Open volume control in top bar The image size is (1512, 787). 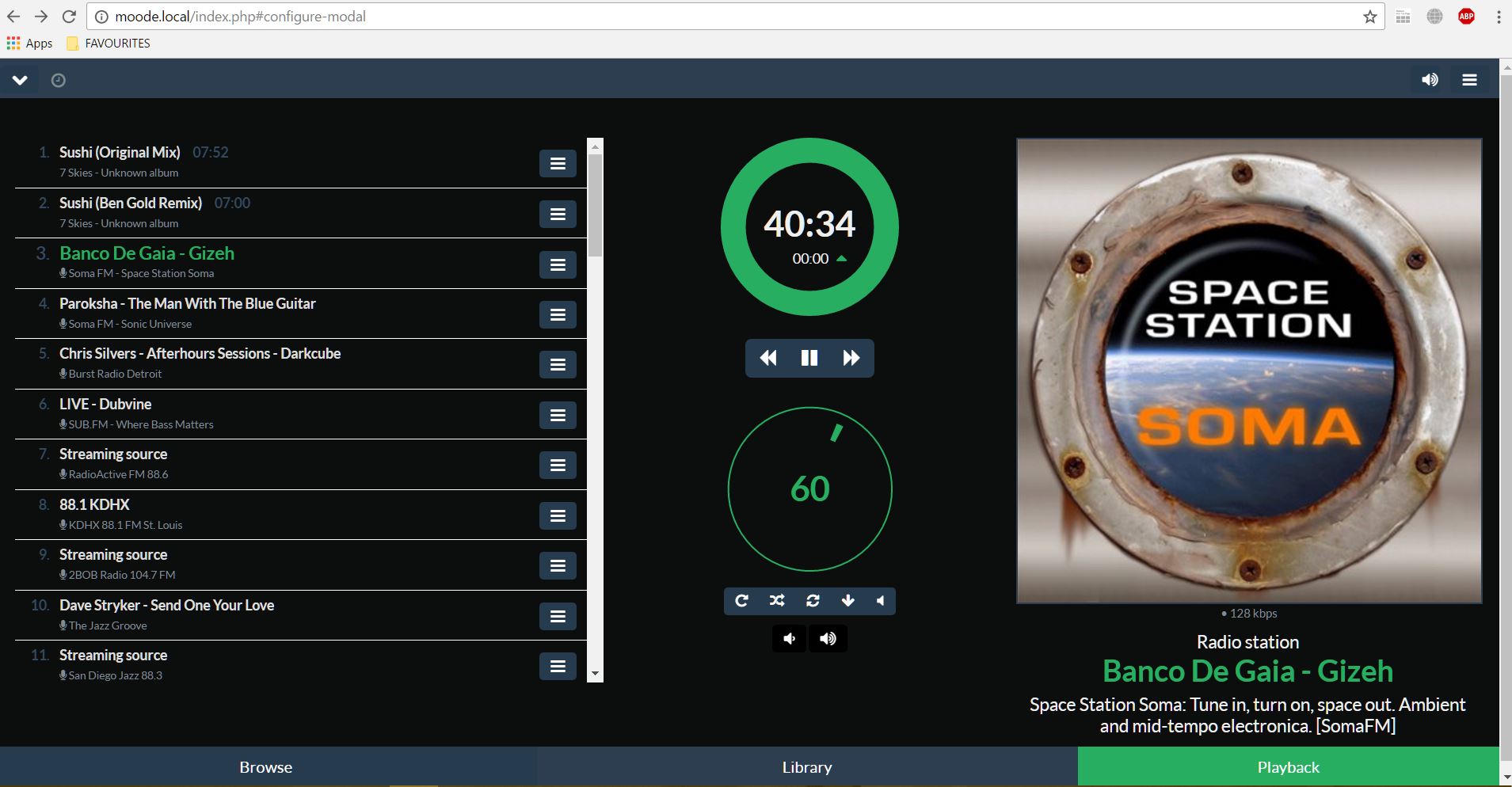(x=1430, y=79)
